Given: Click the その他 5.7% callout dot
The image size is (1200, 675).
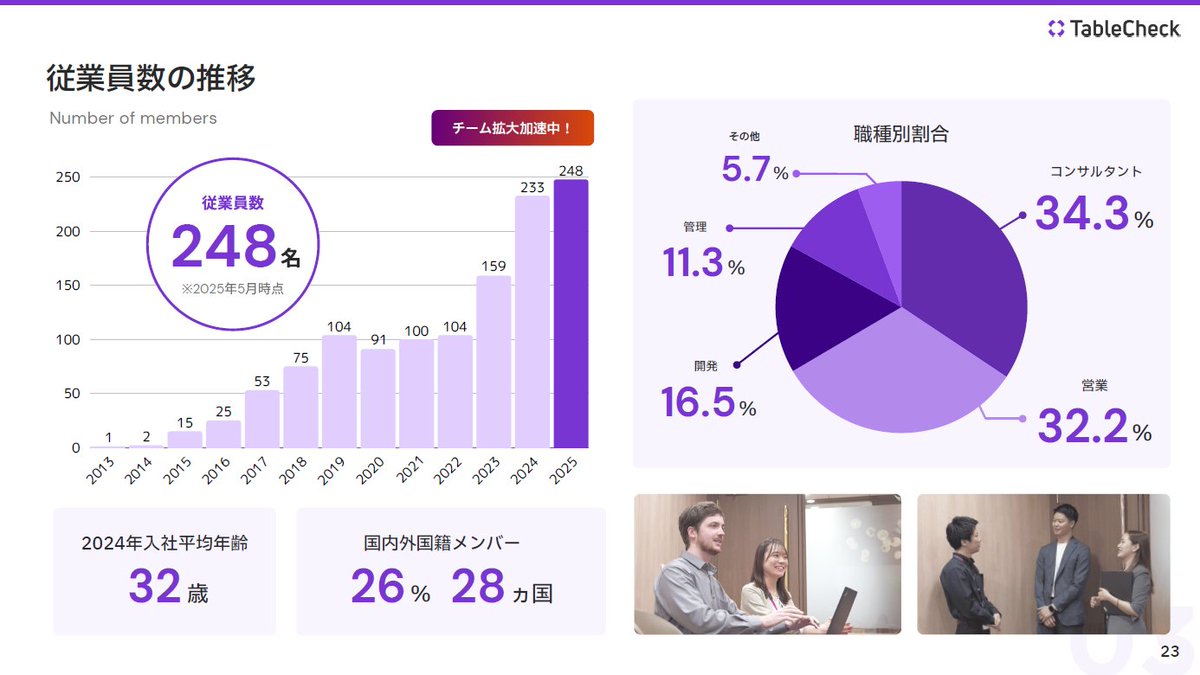Looking at the screenshot, I should [x=796, y=172].
